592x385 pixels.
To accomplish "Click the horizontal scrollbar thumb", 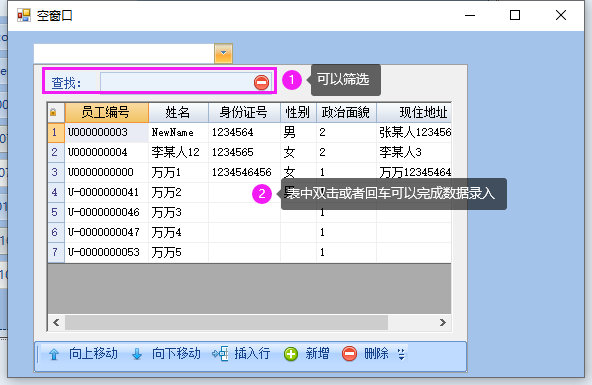I will (x=226, y=322).
